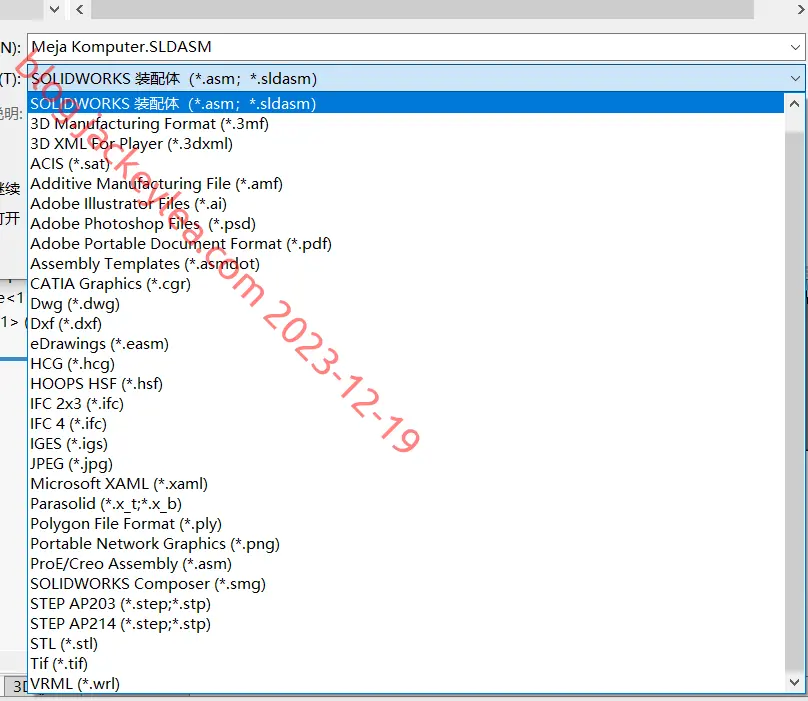Image resolution: width=808 pixels, height=701 pixels.
Task: Choose 3D Manufacturing Format (*.3mf)
Action: [x=406, y=124]
